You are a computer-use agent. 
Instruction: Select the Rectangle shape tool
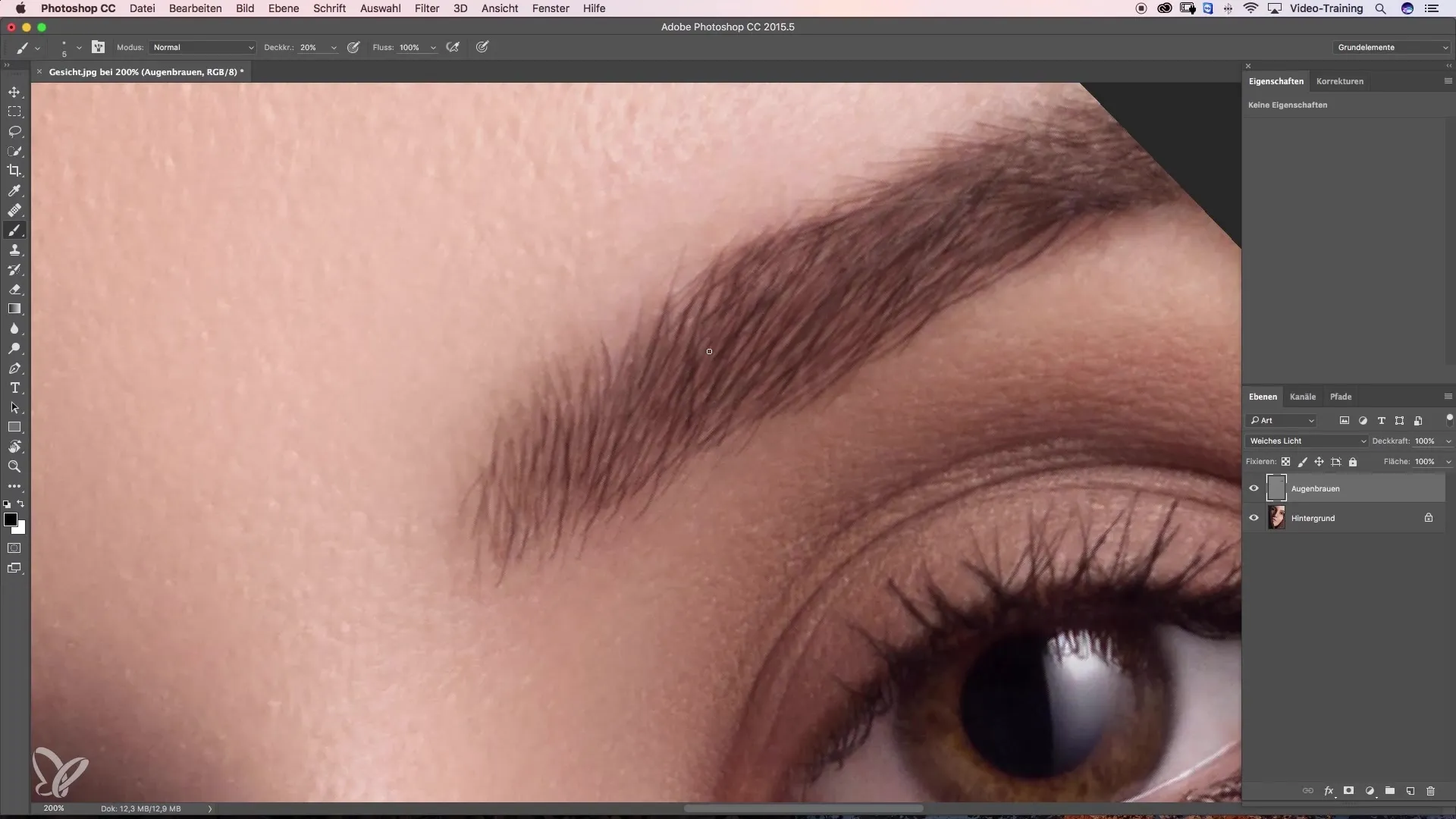[14, 427]
